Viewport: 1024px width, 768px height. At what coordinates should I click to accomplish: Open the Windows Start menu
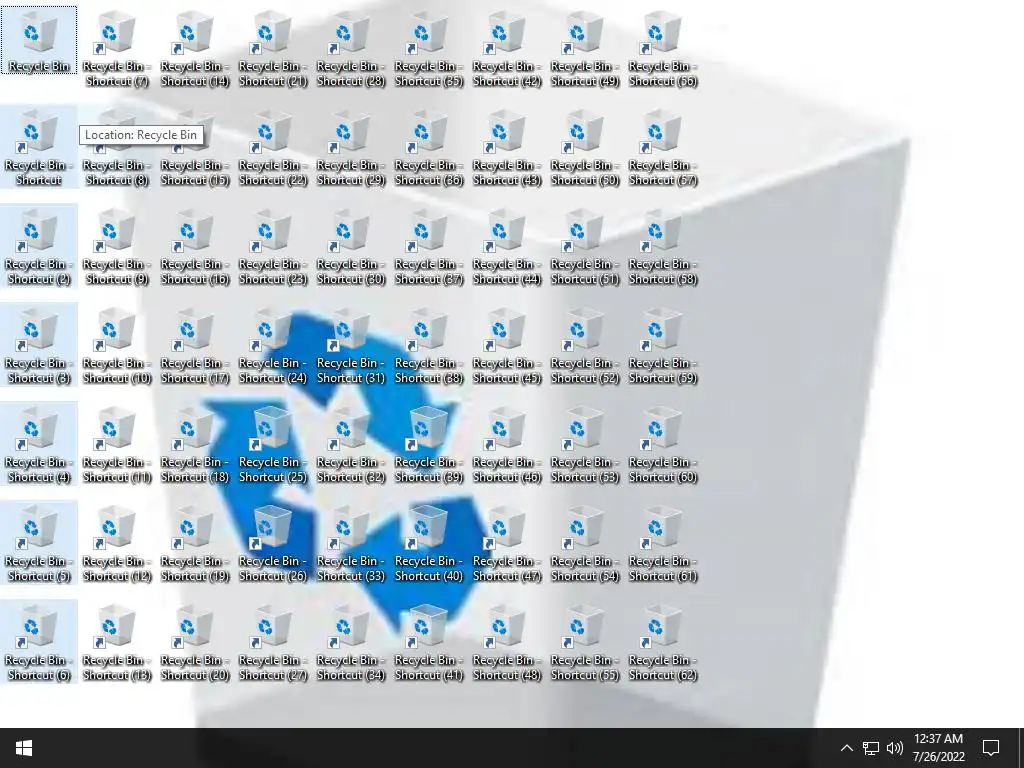point(24,748)
